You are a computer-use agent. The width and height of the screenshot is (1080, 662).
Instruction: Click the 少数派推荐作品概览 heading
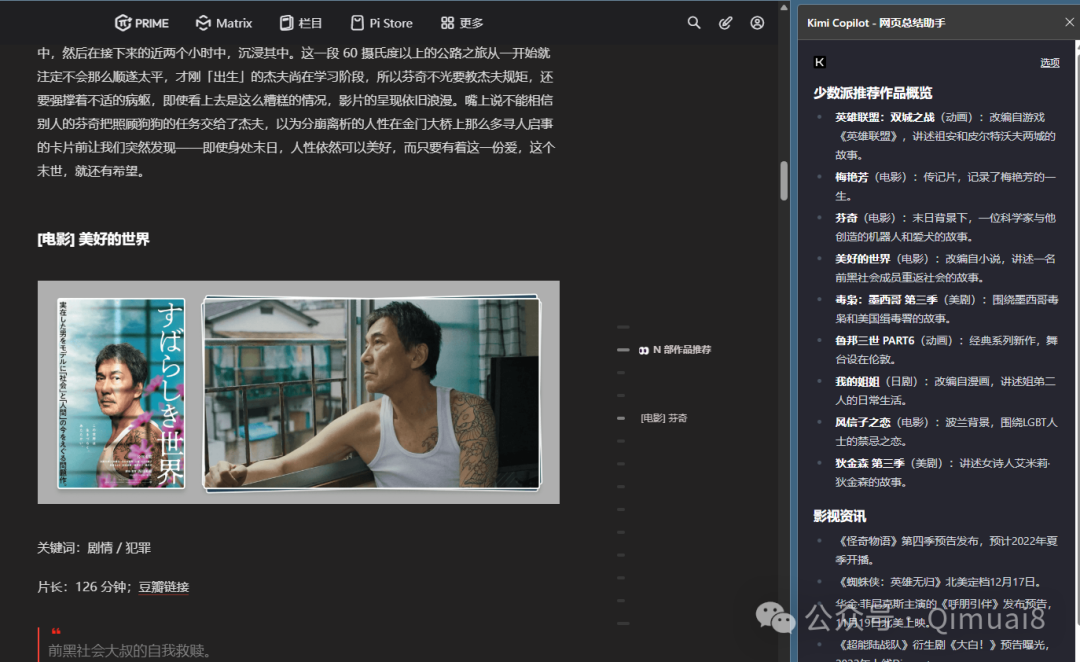pos(873,93)
